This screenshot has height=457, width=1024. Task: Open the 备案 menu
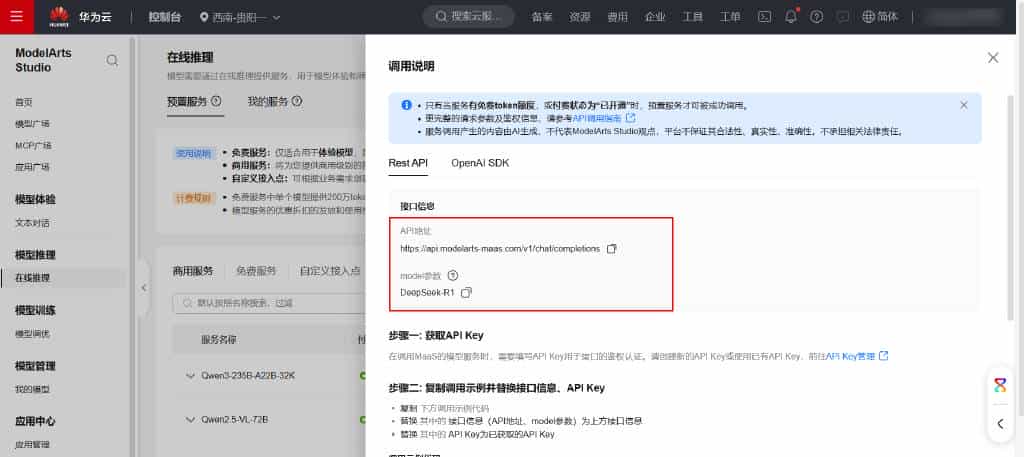[x=541, y=18]
